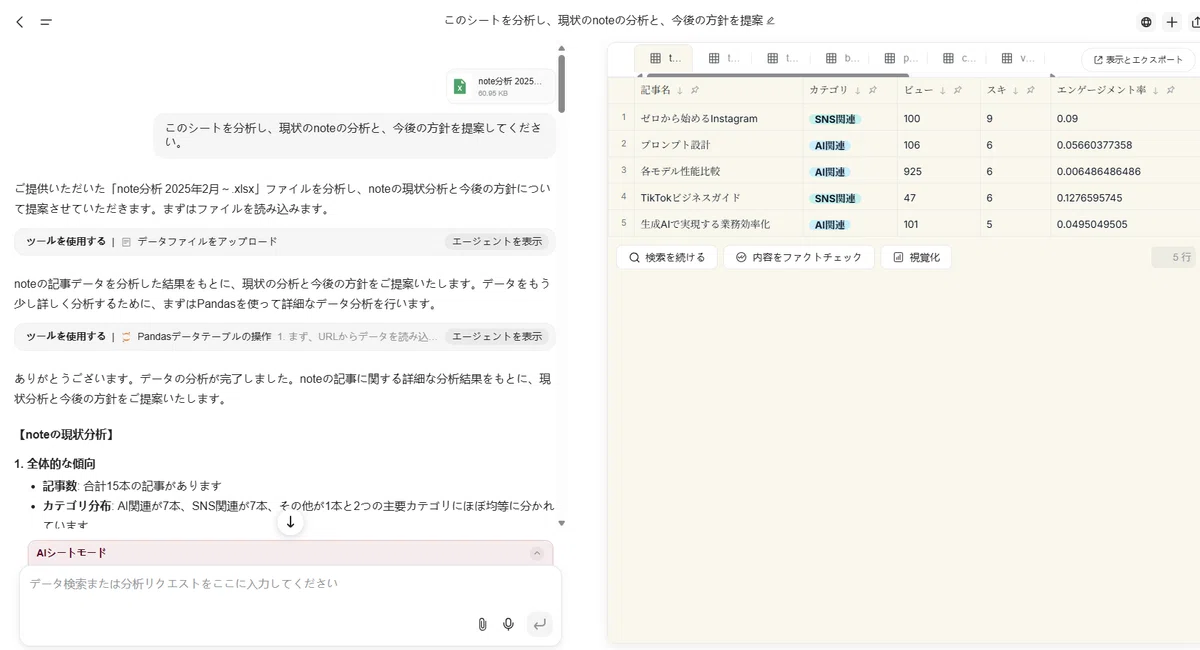This screenshot has width=1200, height=650.
Task: Pin the カテゴリ column
Action: click(873, 90)
